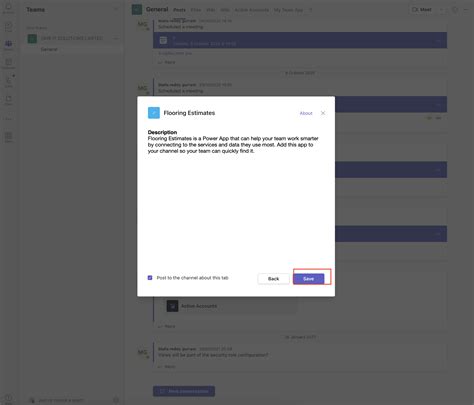The height and width of the screenshot is (405, 474).
Task: Reply to the security role configuration message
Action: click(167, 367)
